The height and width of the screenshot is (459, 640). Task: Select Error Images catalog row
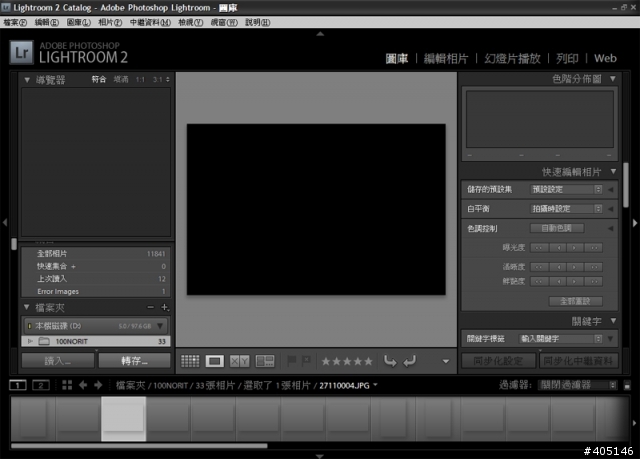96,292
